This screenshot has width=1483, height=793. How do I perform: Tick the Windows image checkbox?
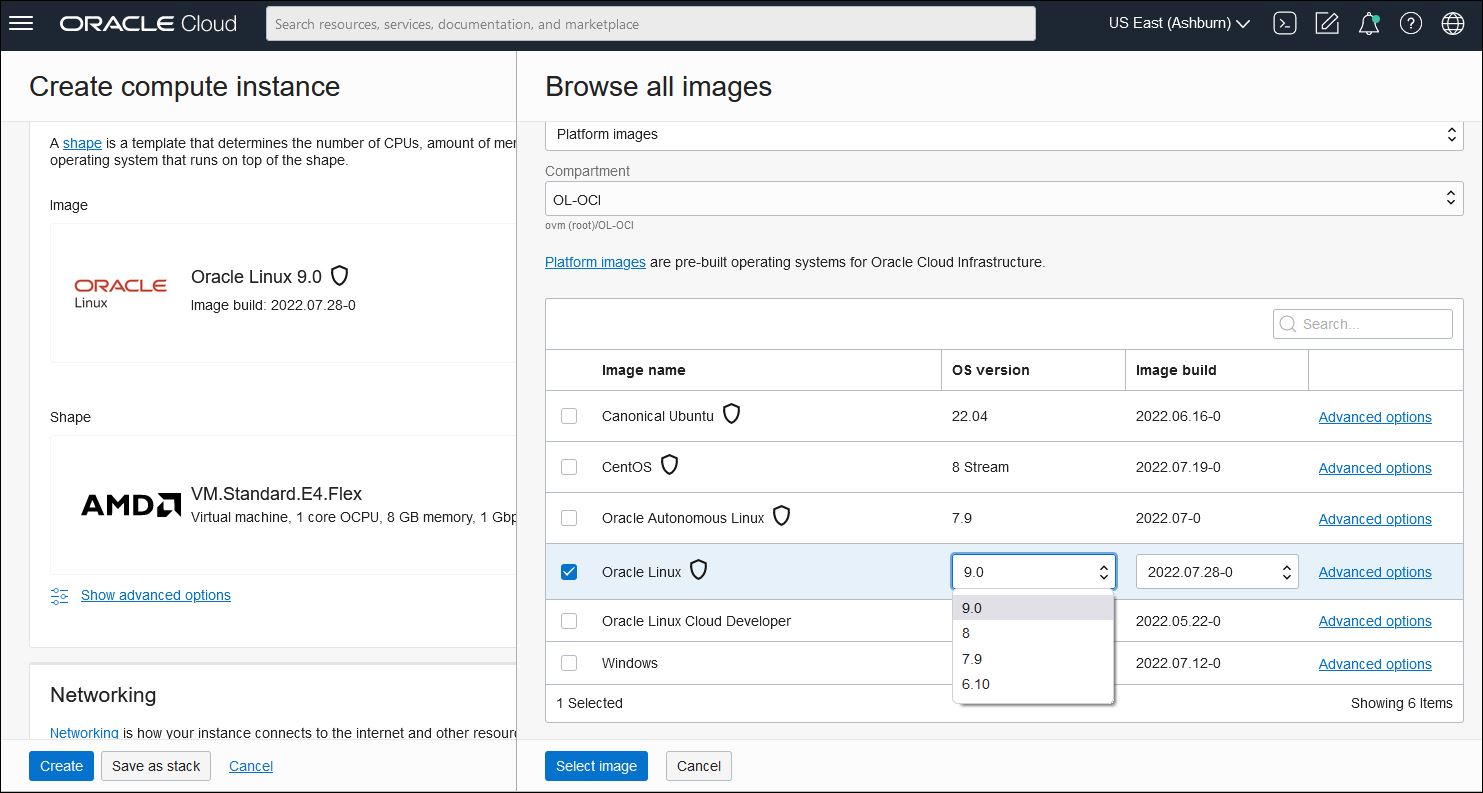click(x=569, y=663)
